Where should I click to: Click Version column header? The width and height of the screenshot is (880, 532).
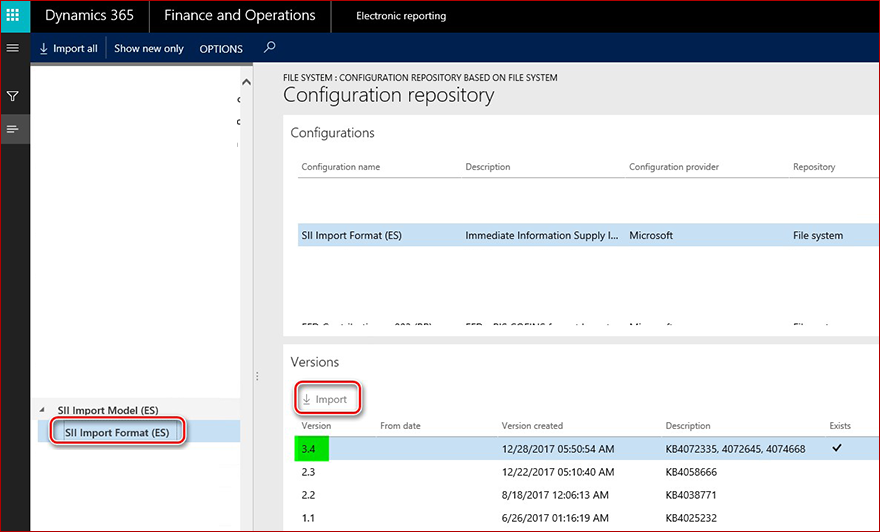[x=316, y=426]
